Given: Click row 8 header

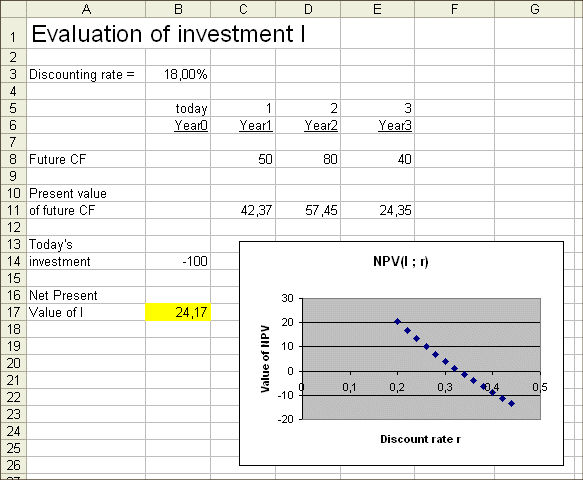Looking at the screenshot, I should pos(13,159).
